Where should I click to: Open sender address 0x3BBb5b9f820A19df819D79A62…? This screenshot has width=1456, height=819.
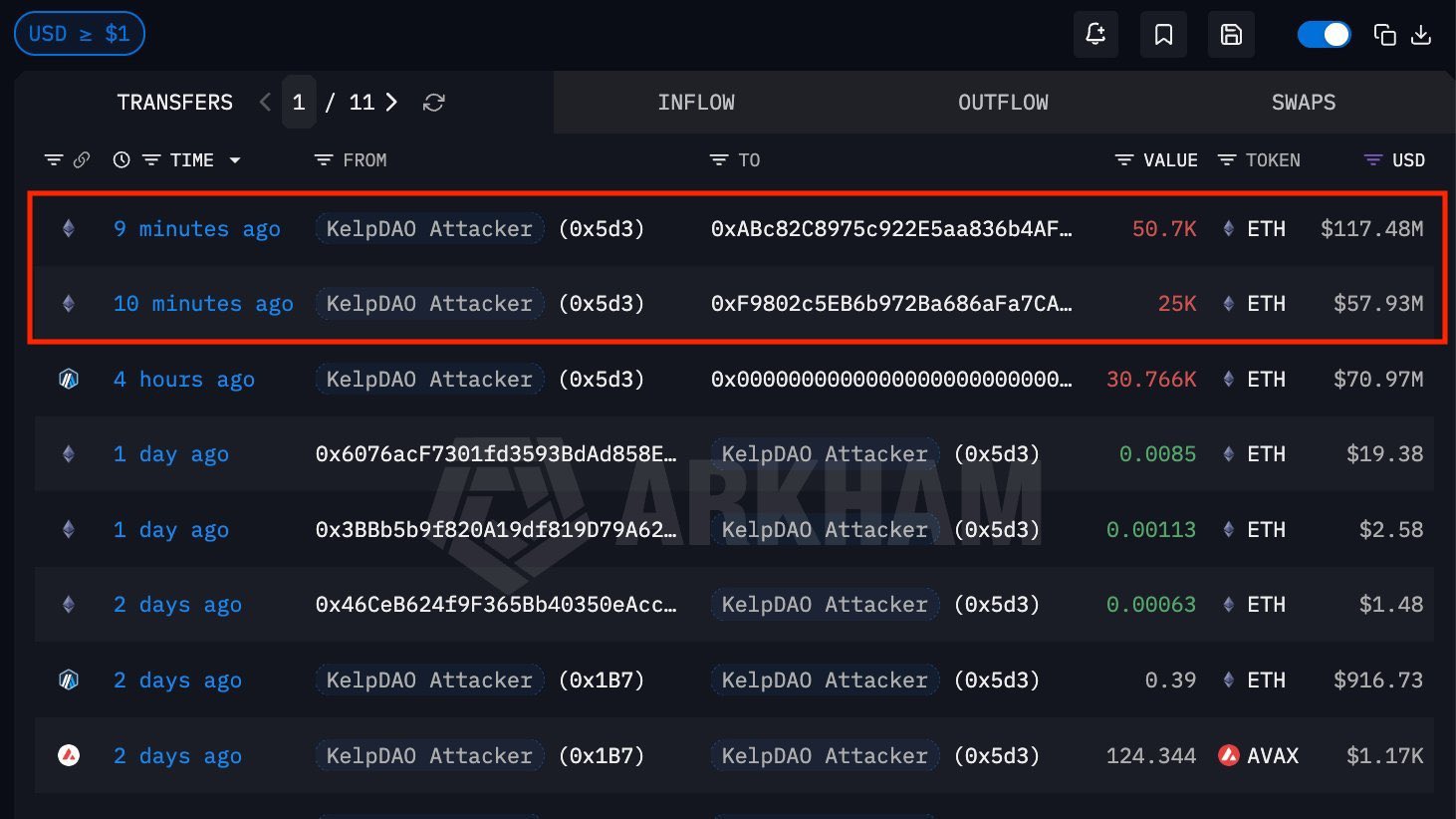[x=496, y=530]
